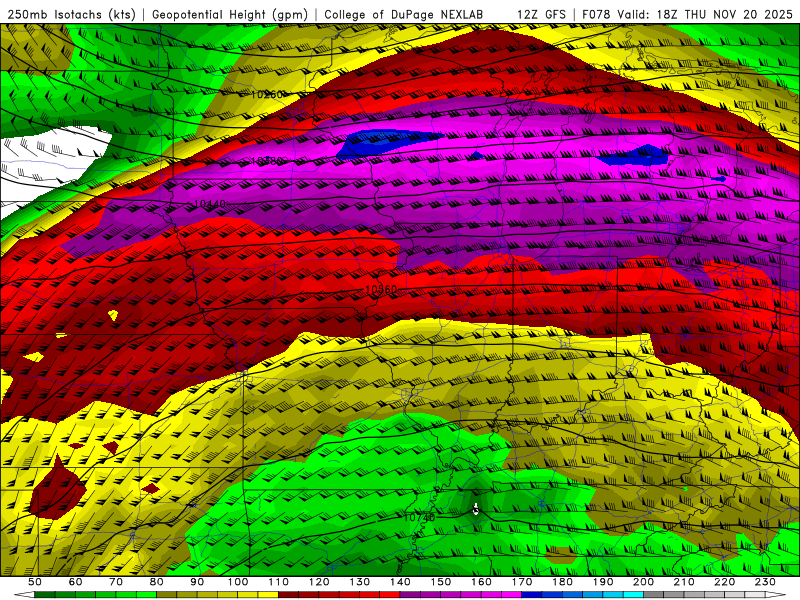Click the 180 value on the color scale
Viewport: 800px width, 600px height.
point(563,582)
